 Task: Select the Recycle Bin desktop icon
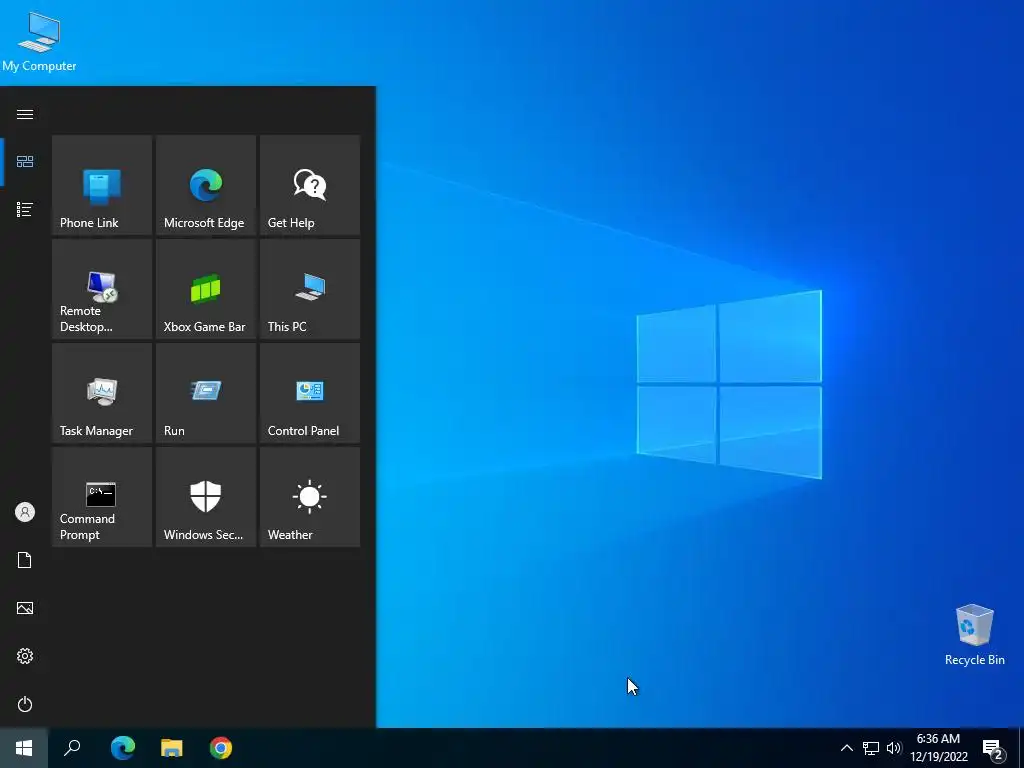974,635
